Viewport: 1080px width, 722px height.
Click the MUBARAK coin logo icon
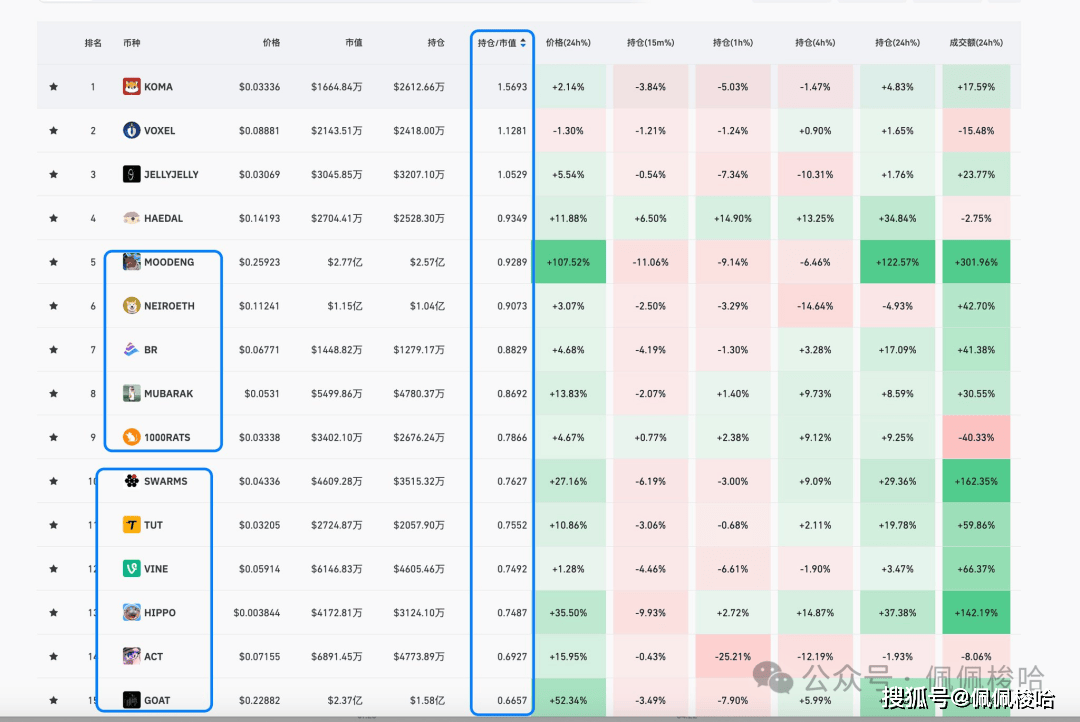[132, 393]
